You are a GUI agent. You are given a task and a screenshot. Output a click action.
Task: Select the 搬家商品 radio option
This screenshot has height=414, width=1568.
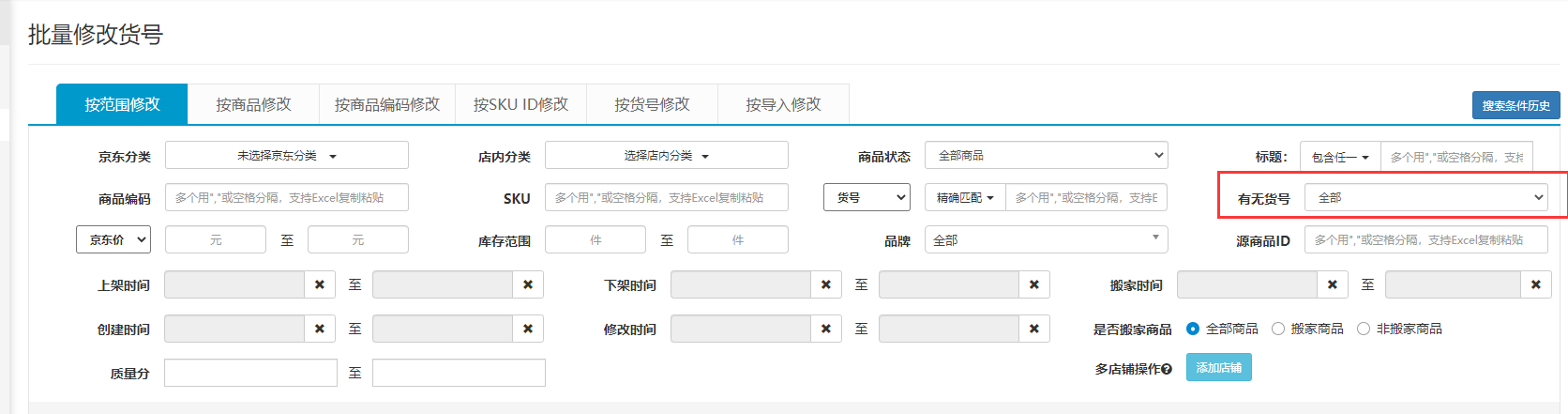coord(1277,329)
